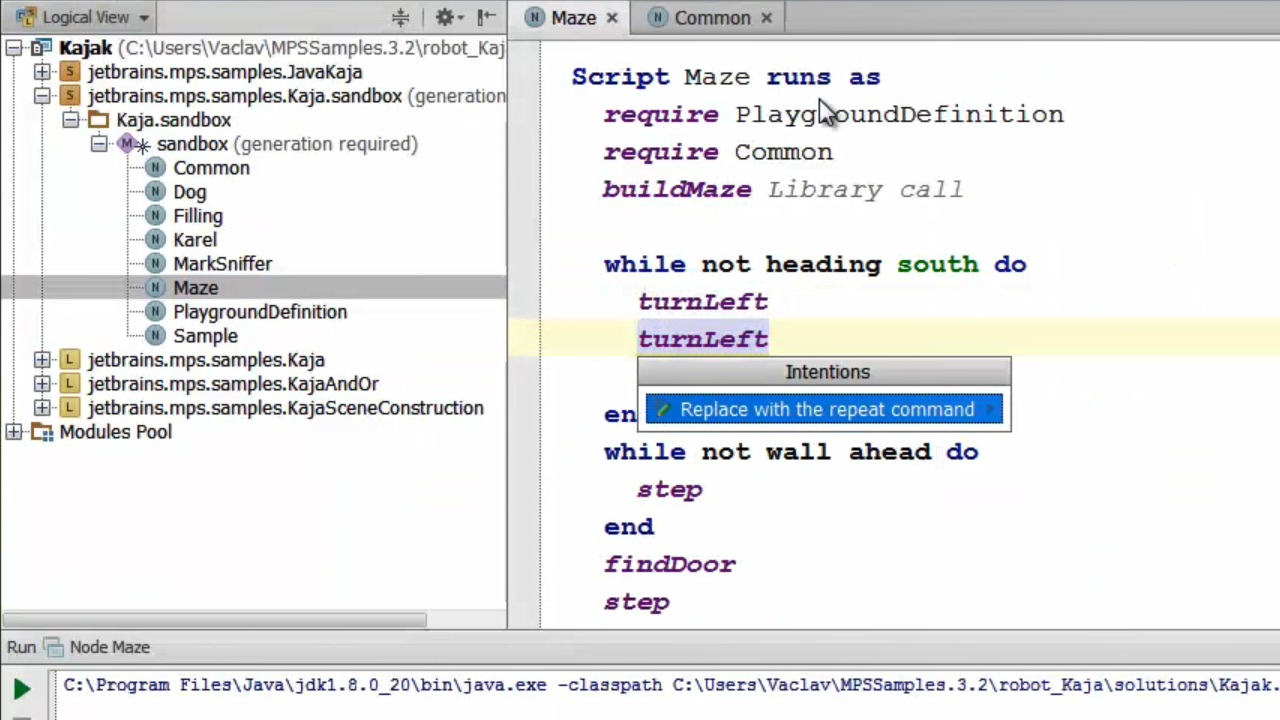Image resolution: width=1280 pixels, height=720 pixels.
Task: Click the Run tool window label
Action: pyautogui.click(x=21, y=647)
